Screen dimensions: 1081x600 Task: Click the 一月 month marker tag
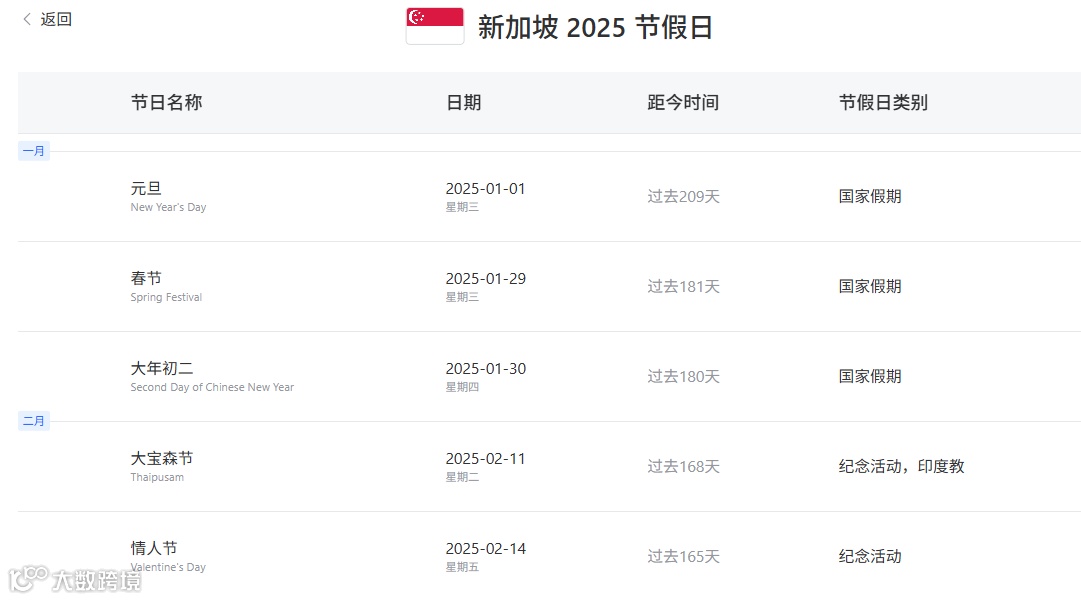click(x=34, y=151)
